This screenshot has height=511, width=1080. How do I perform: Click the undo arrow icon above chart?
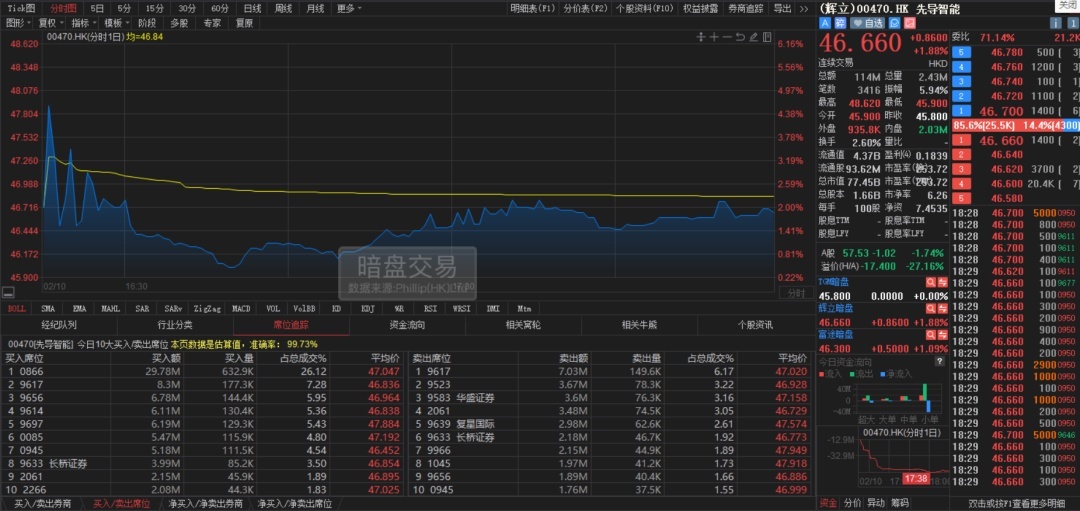tap(739, 38)
